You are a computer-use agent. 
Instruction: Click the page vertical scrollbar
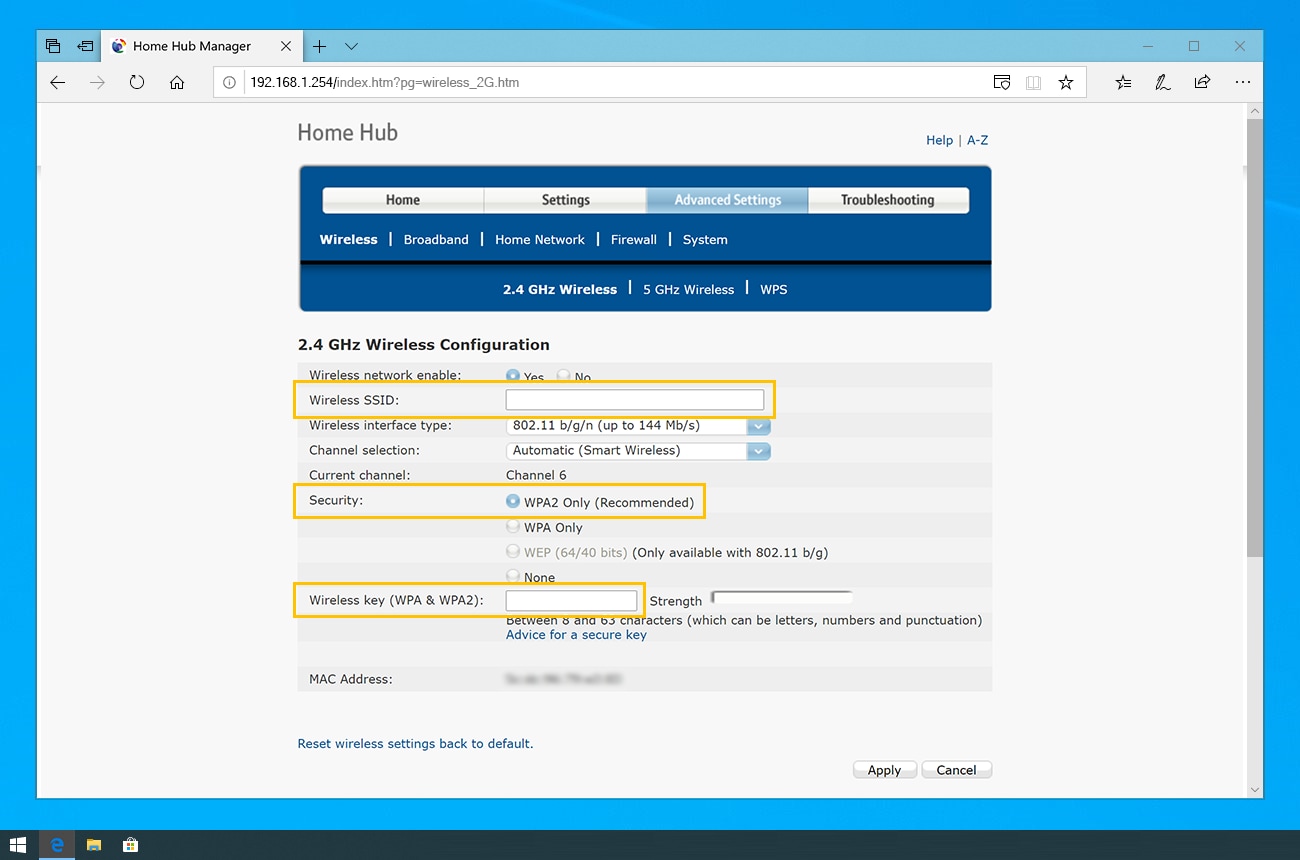coord(1255,338)
